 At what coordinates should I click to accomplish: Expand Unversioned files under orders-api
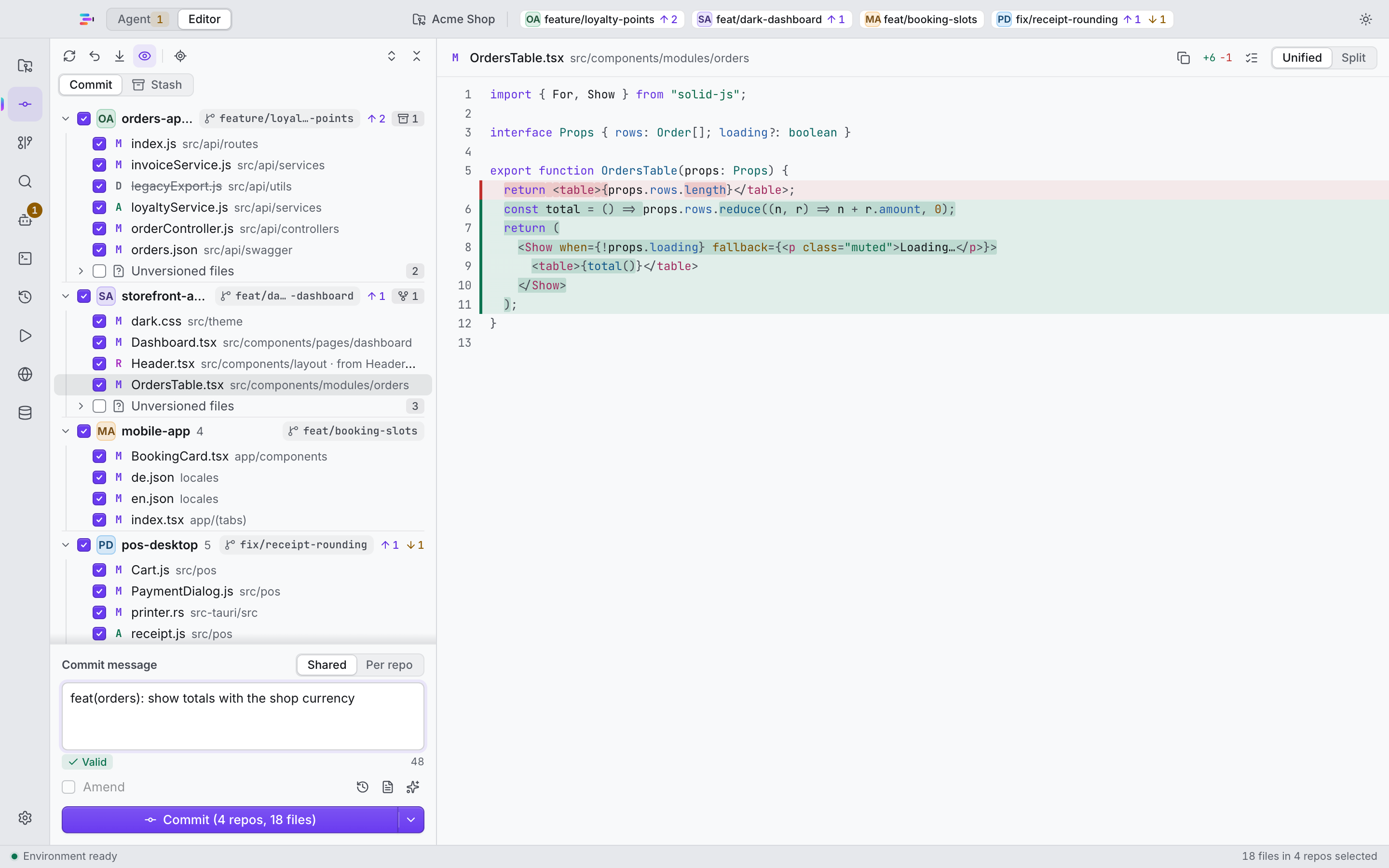point(81,271)
